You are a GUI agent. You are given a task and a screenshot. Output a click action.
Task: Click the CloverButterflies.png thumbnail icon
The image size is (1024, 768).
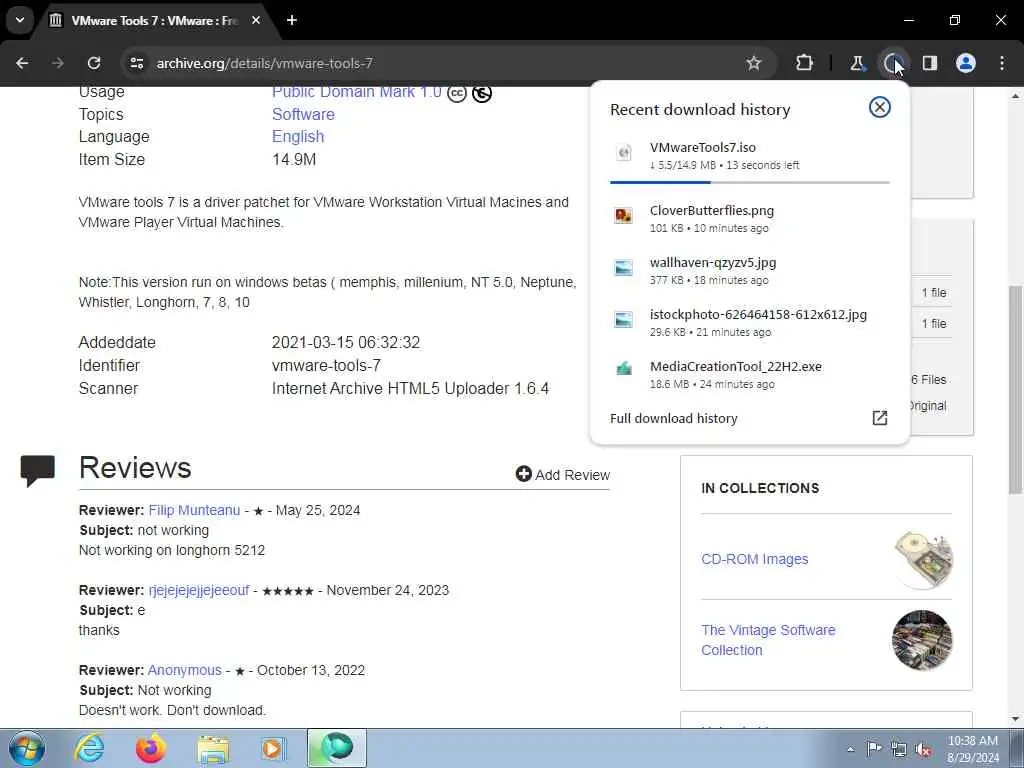[x=624, y=215]
